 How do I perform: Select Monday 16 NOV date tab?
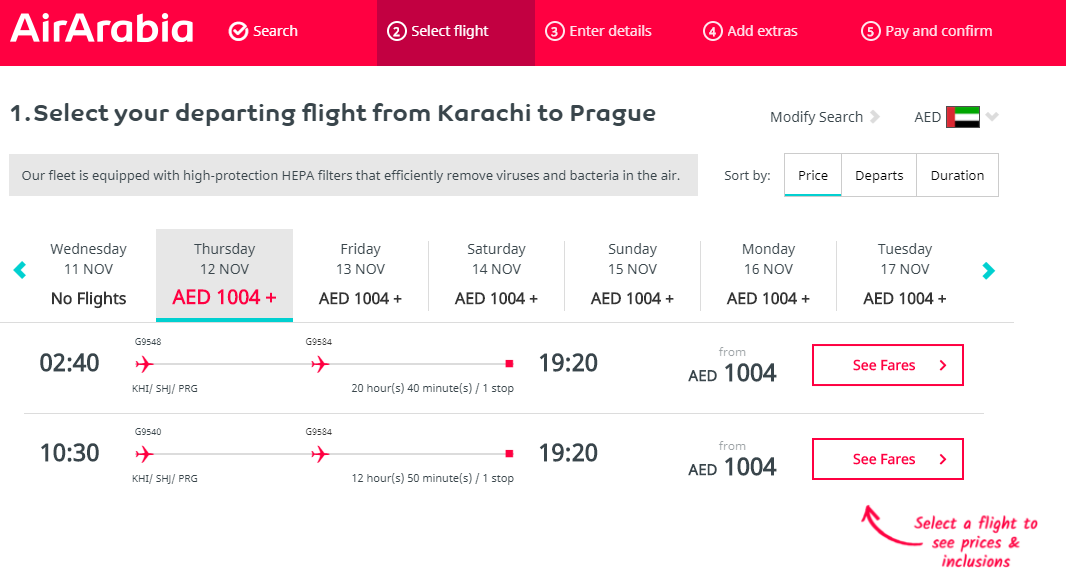point(768,275)
